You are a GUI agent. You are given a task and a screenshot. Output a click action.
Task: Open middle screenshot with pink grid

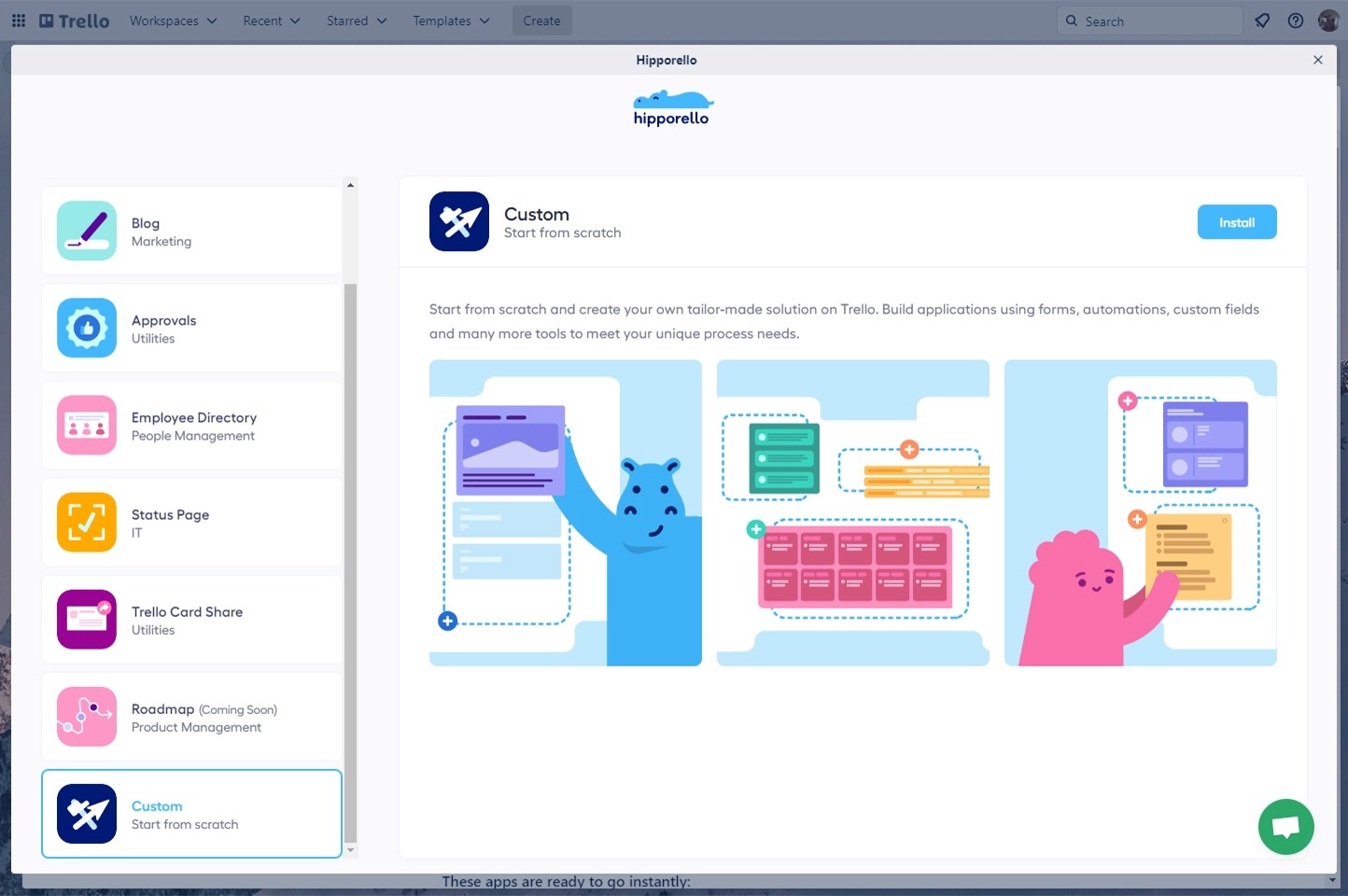[x=853, y=512]
